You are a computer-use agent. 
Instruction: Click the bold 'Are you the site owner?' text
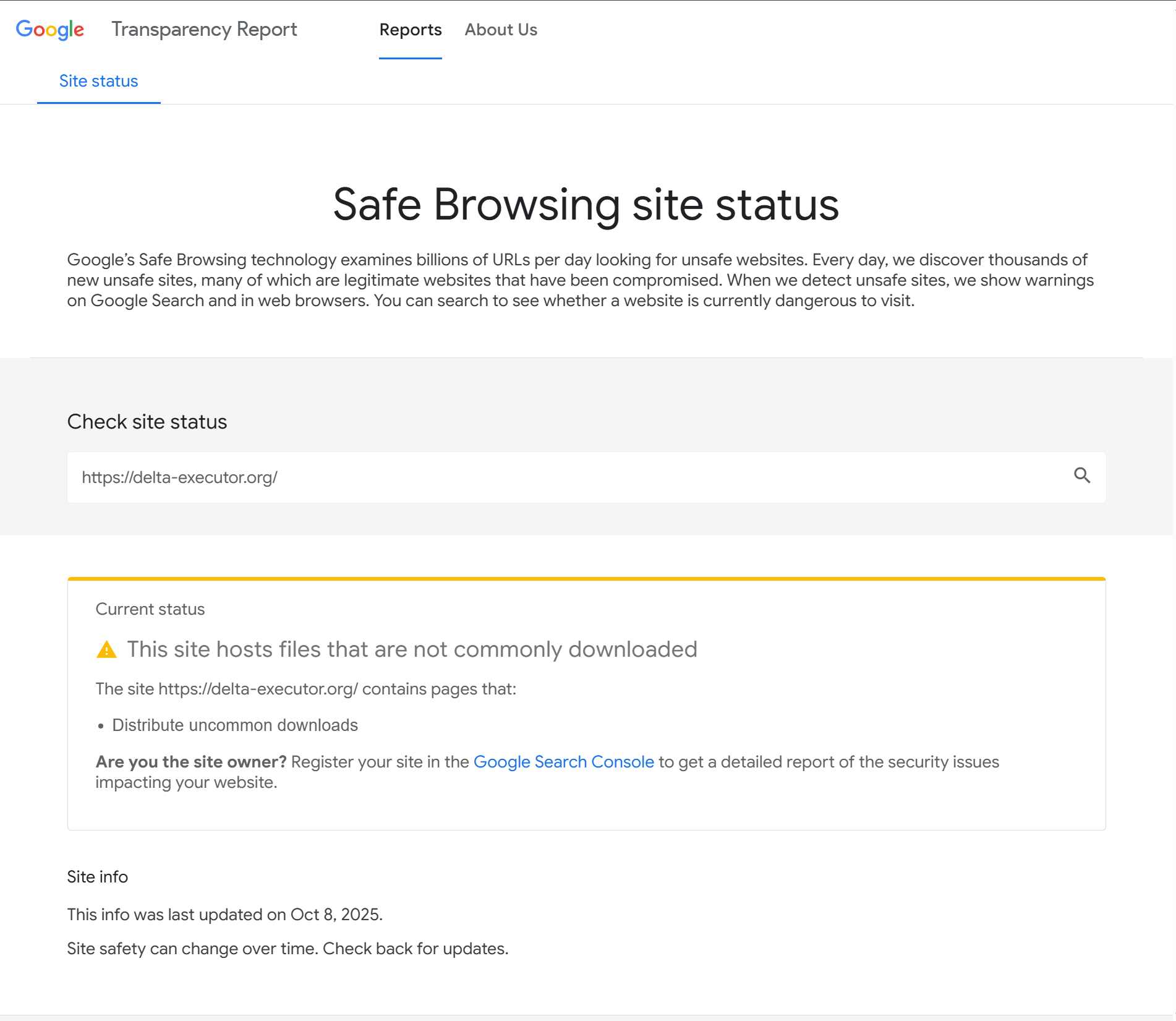pyautogui.click(x=190, y=762)
